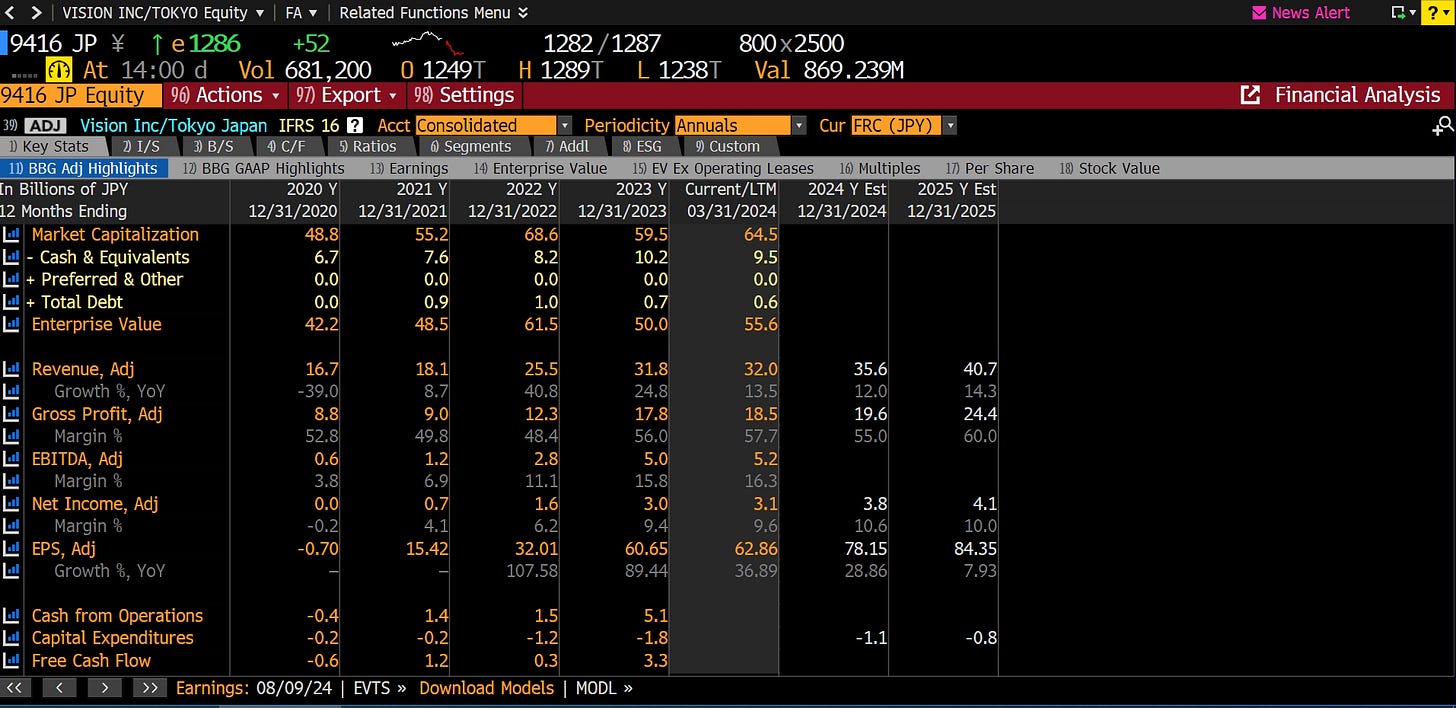1456x708 pixels.
Task: Click the IFRS 16 help question mark icon
Action: pyautogui.click(x=354, y=125)
